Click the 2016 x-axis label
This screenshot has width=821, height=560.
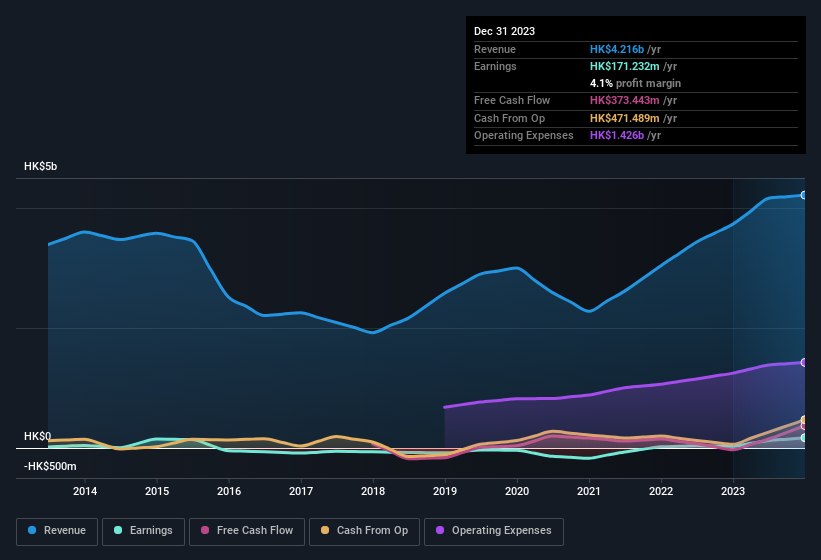(229, 491)
